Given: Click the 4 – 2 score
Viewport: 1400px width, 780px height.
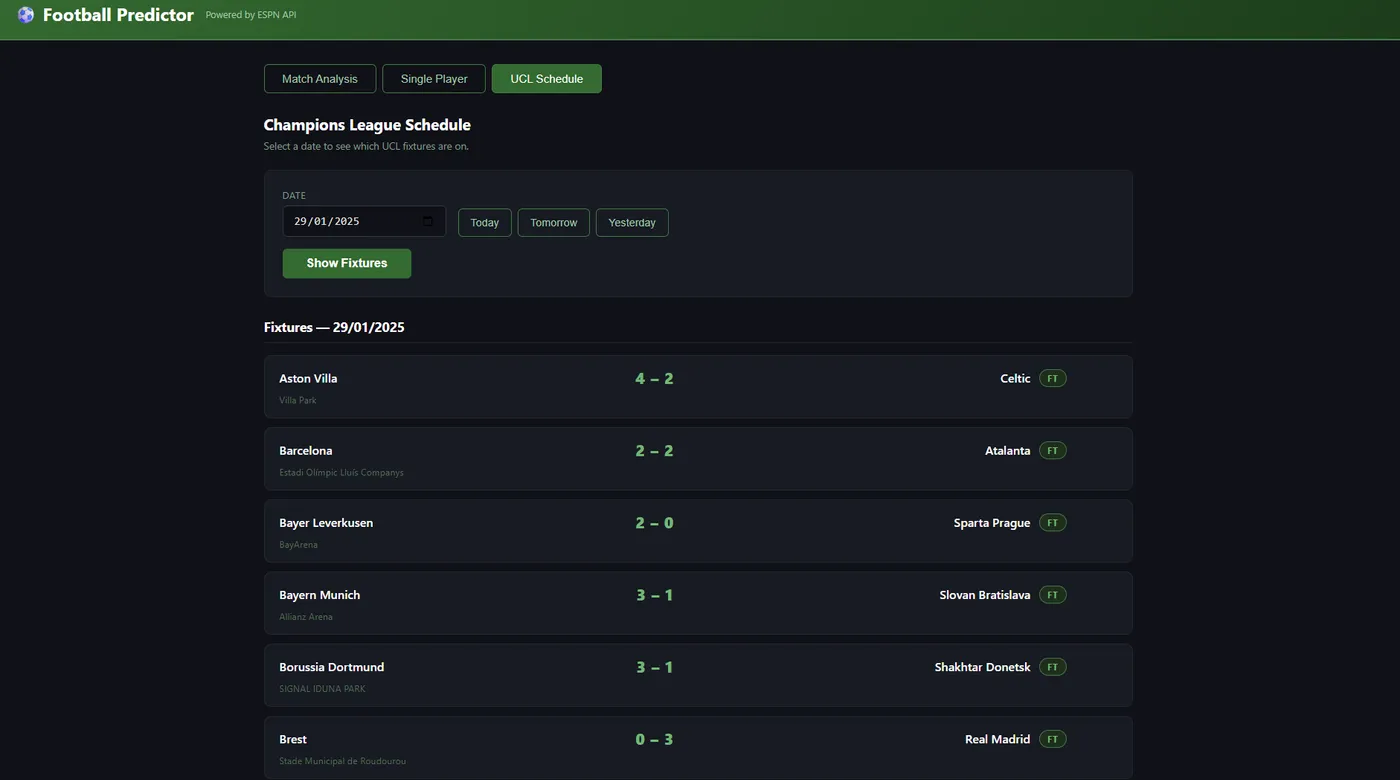Looking at the screenshot, I should pos(654,379).
